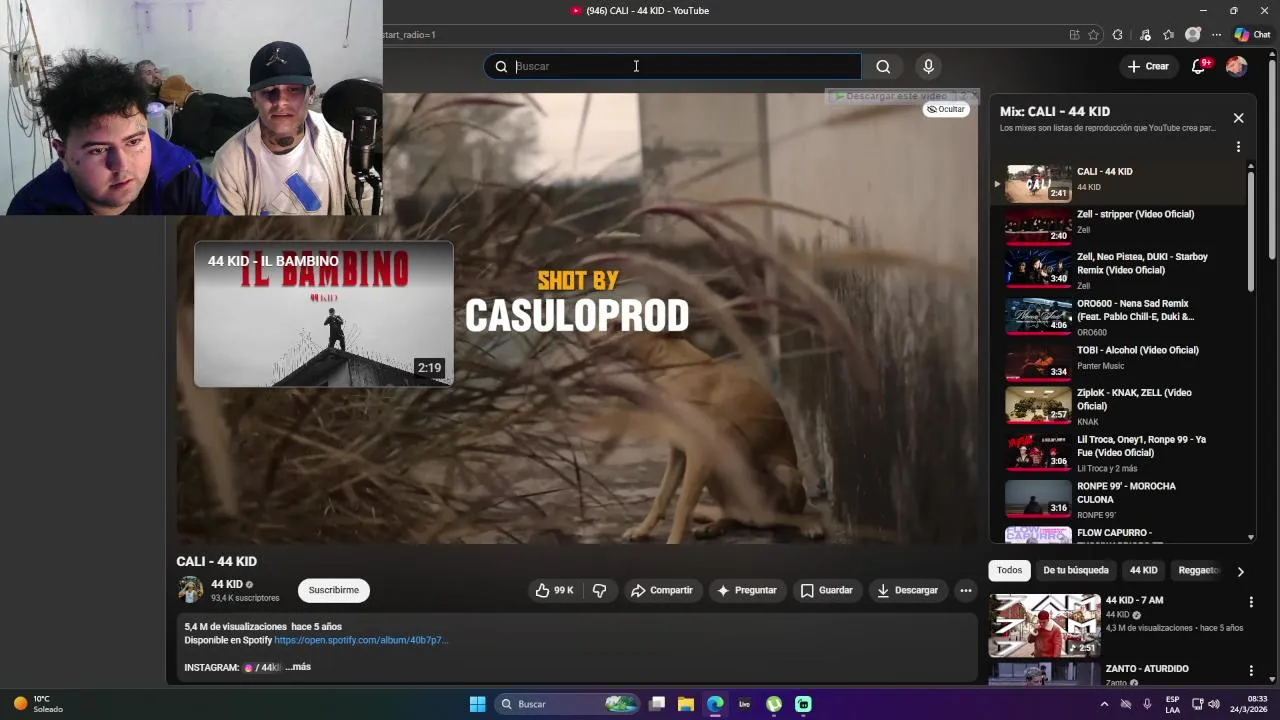This screenshot has height=720, width=1280.
Task: Dislike the CALI video
Action: [x=600, y=591]
